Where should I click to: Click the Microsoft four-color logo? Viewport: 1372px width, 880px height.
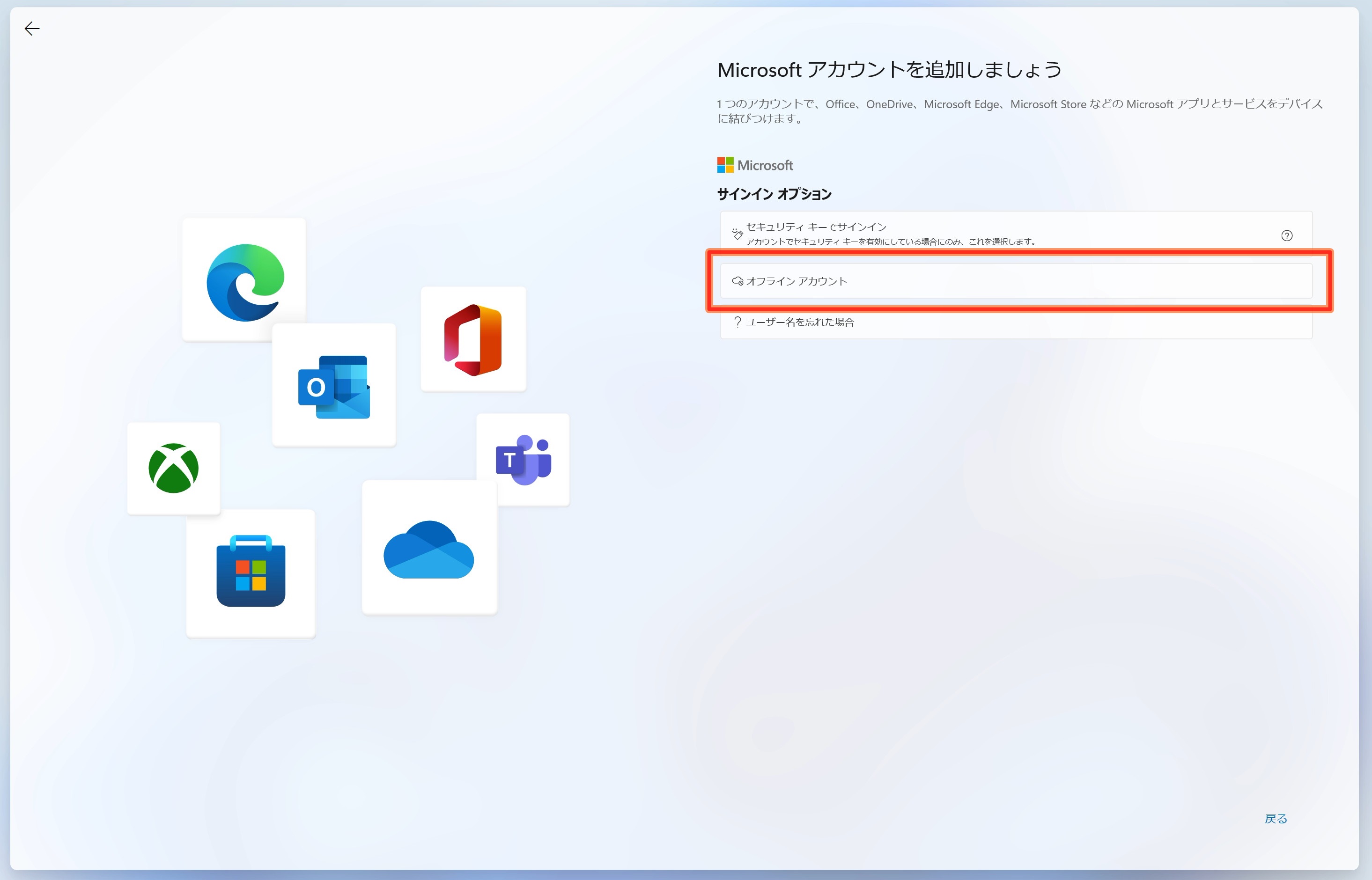pyautogui.click(x=725, y=165)
